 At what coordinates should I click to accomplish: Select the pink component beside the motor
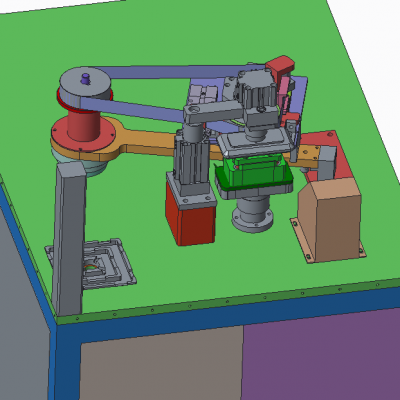(x=283, y=91)
